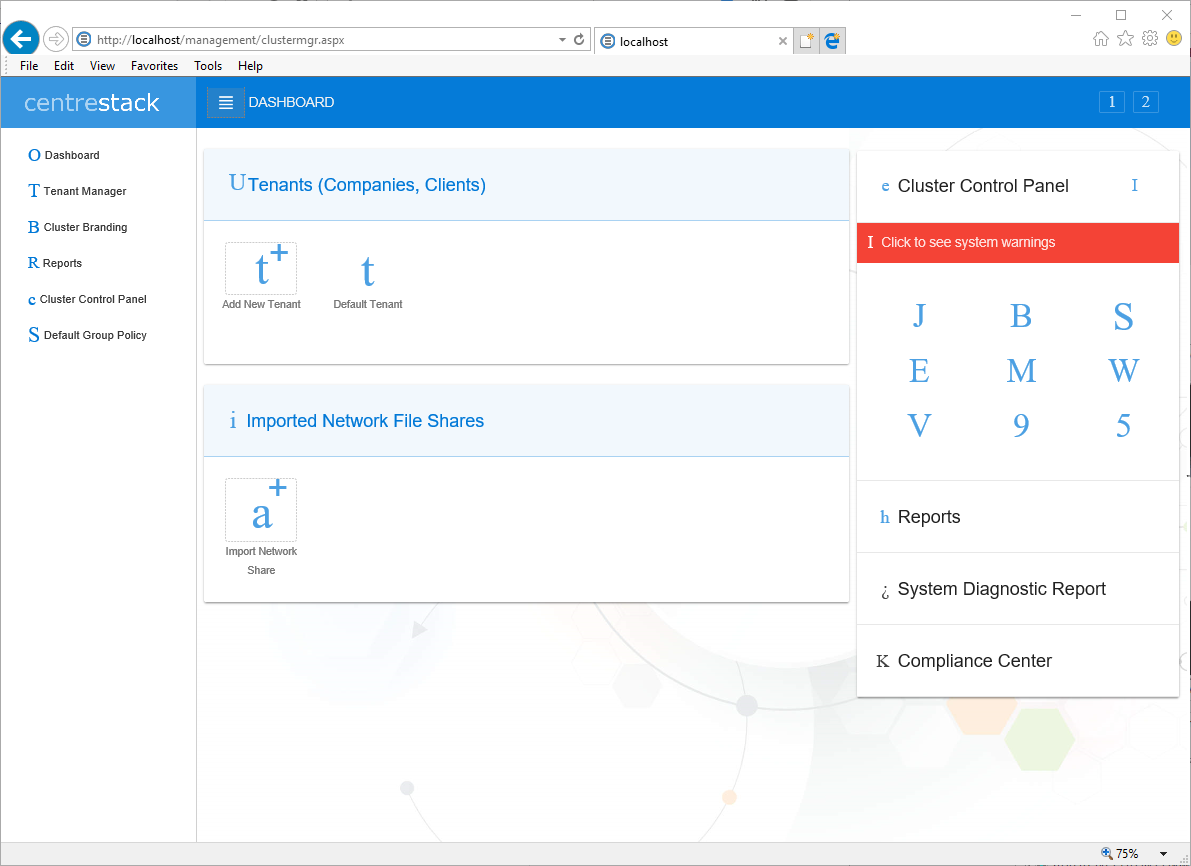Click the S icon in the control panel grid
The image size is (1191, 866).
1123,316
